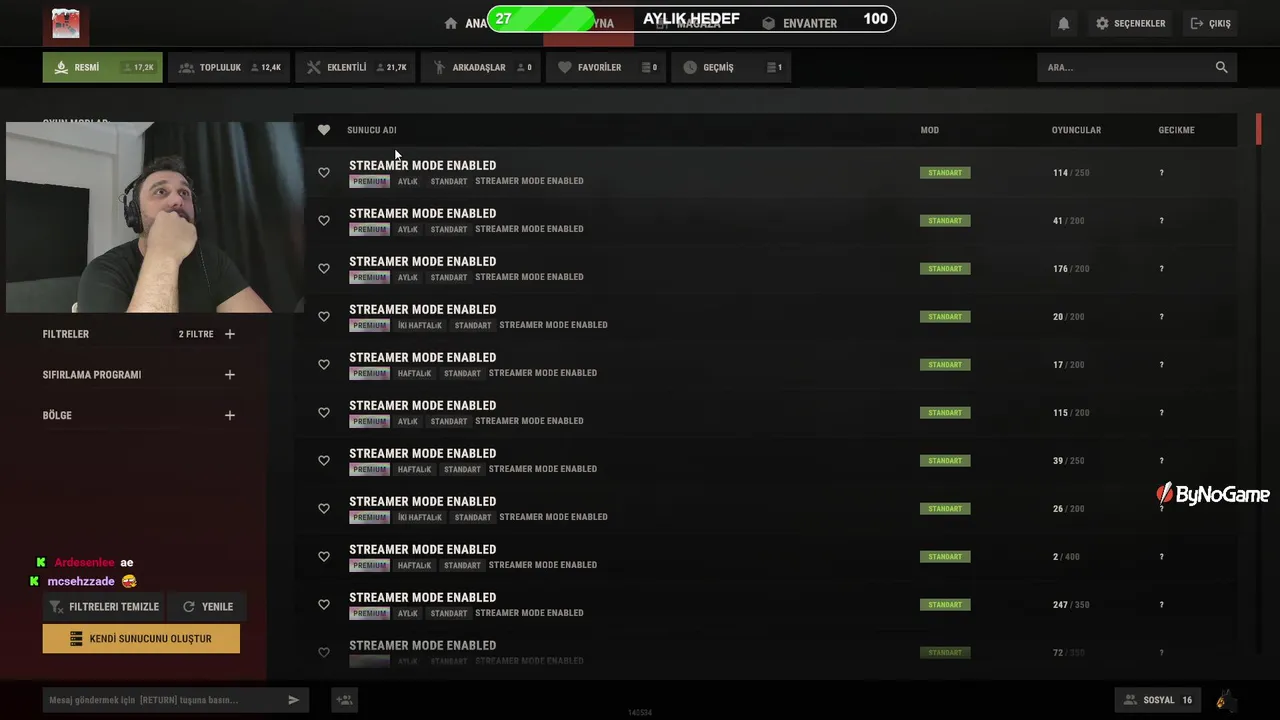Click the FİLTRELERİ TEMİZLE button

(x=103, y=606)
